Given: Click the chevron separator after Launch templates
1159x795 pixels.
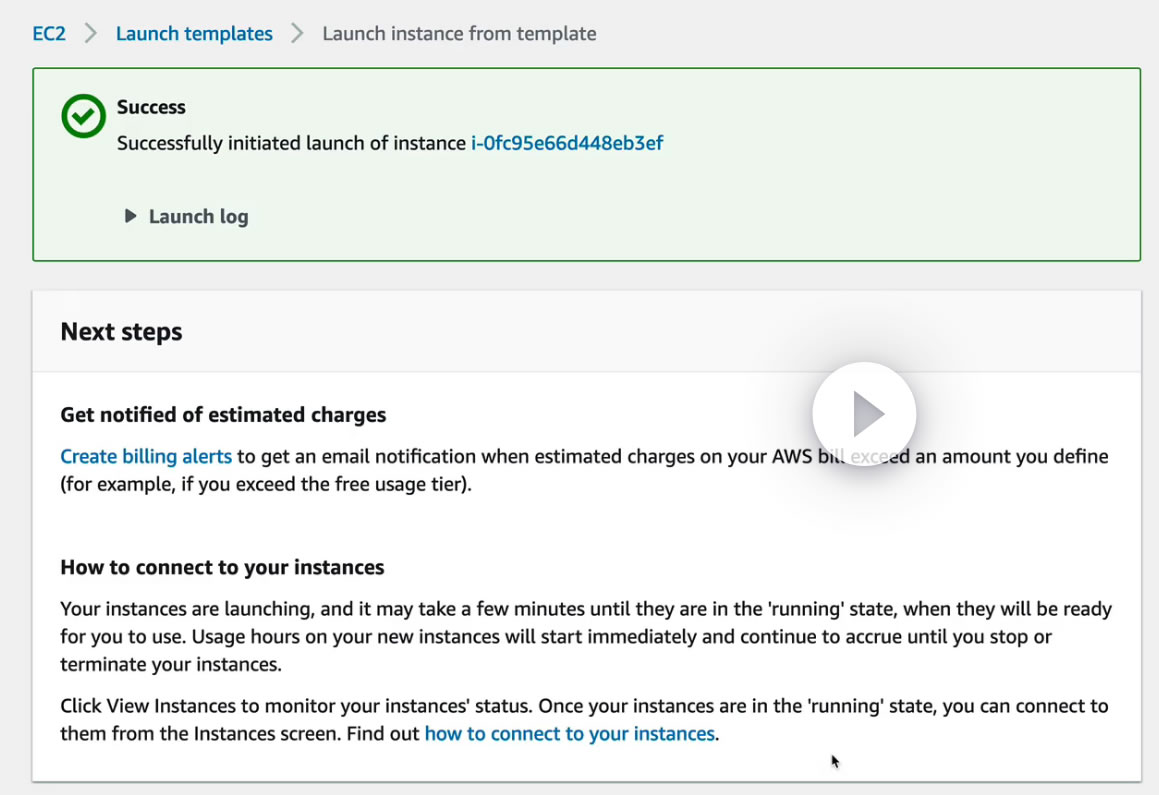Looking at the screenshot, I should [x=297, y=34].
